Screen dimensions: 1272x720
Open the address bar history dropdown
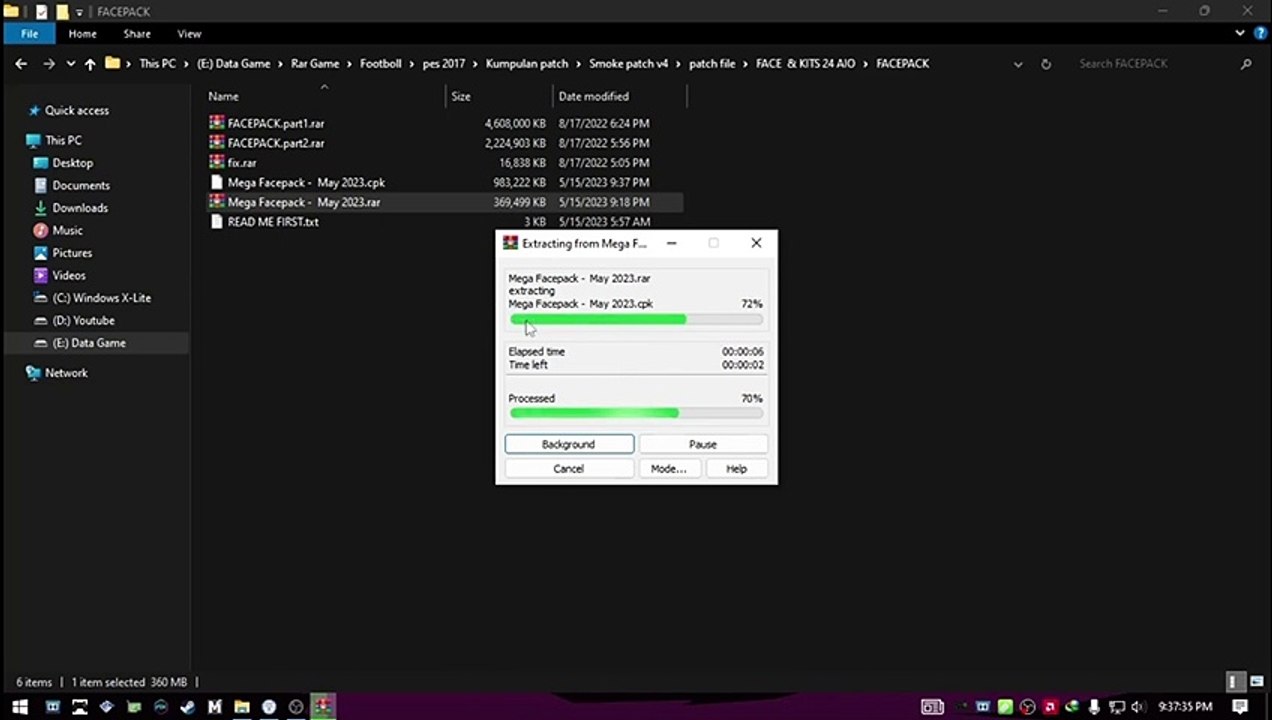click(x=1018, y=63)
